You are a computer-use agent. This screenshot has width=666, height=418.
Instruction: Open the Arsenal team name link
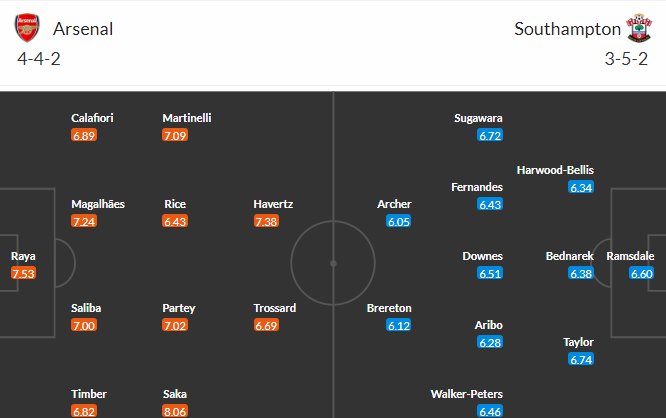[x=83, y=29]
